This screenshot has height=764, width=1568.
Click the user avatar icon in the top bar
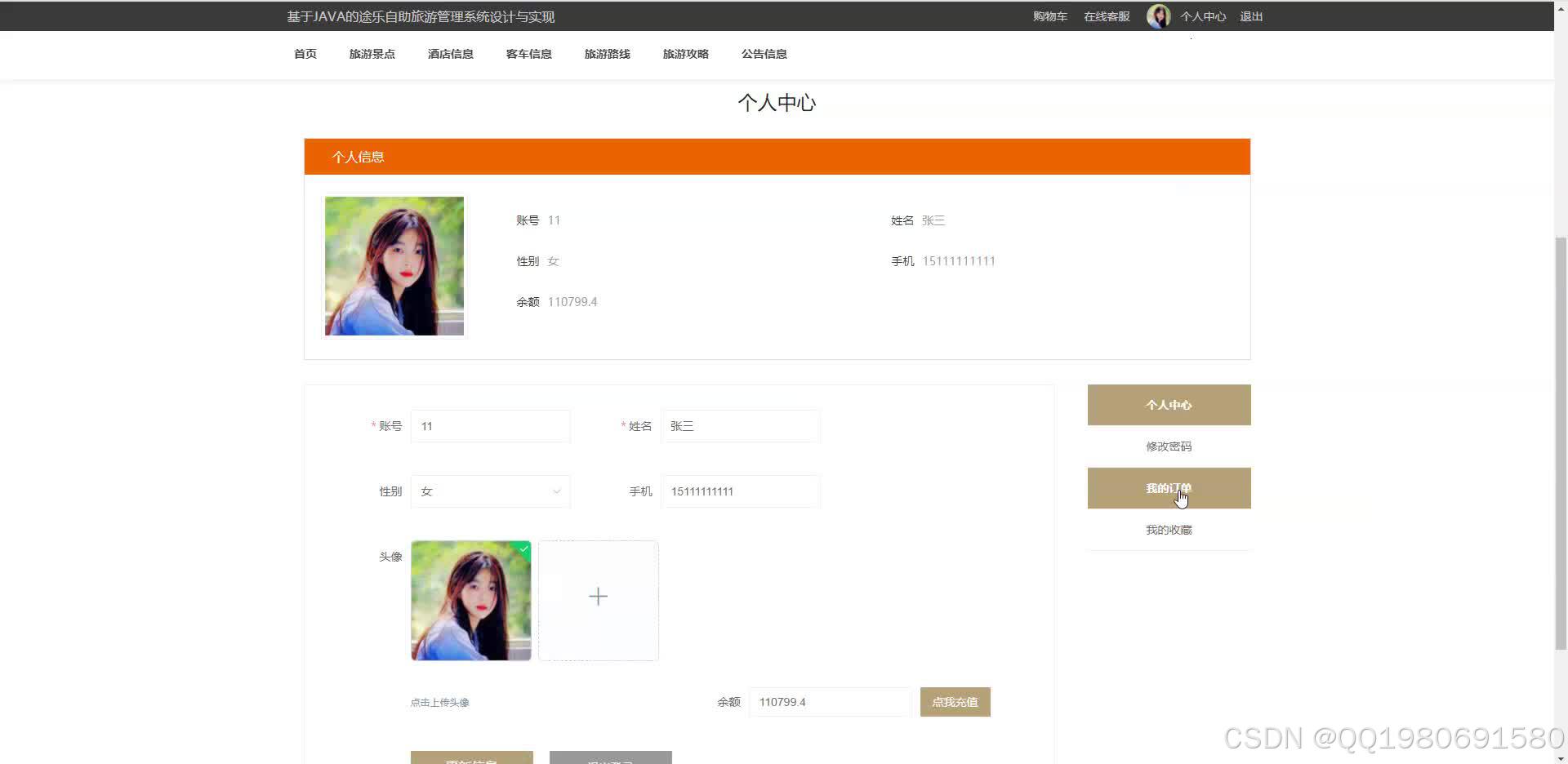(x=1158, y=16)
